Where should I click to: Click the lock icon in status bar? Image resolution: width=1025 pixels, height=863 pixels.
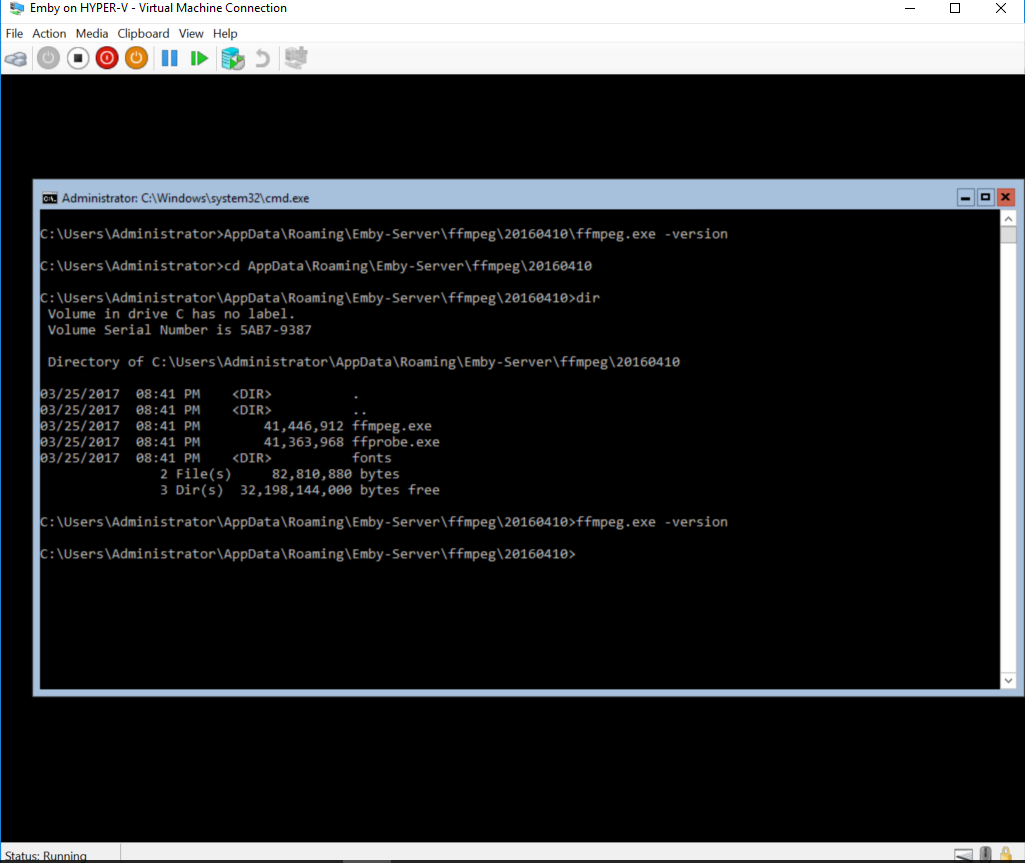[1006, 854]
